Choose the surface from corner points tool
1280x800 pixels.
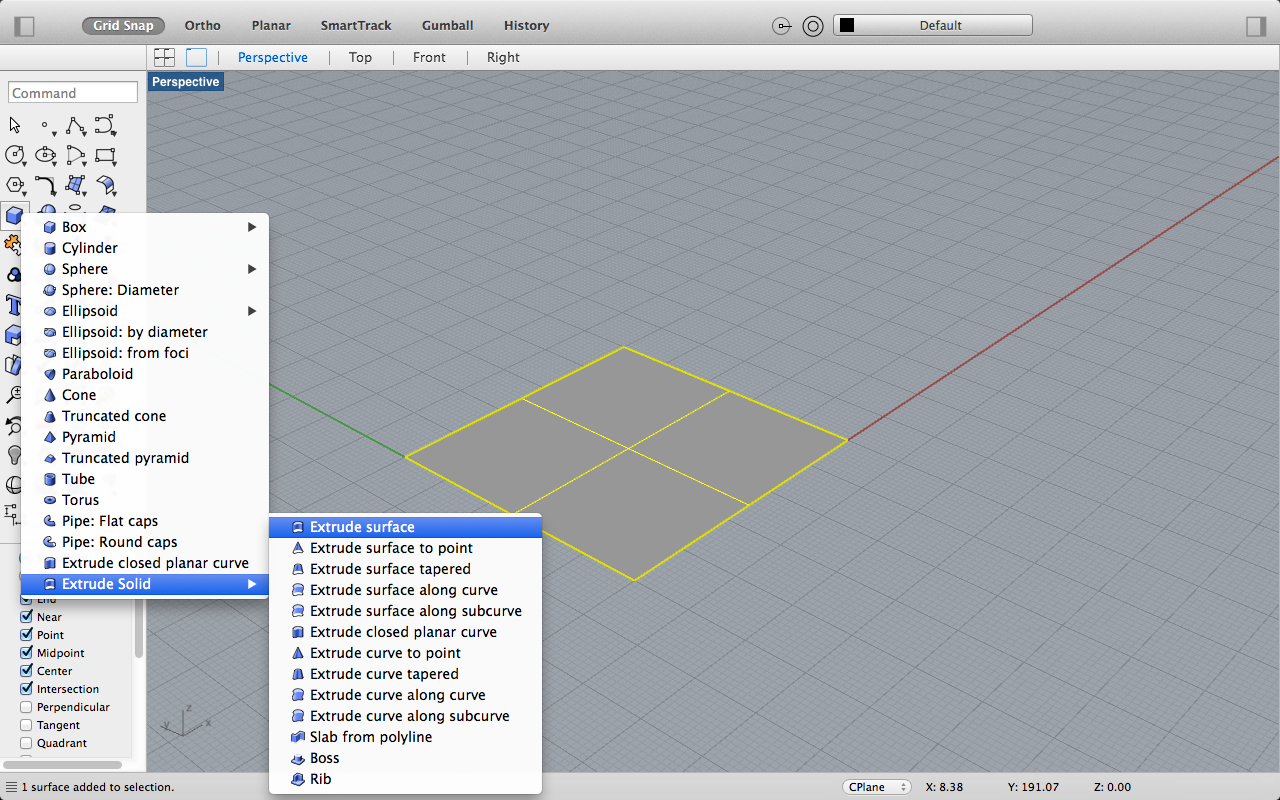[x=75, y=185]
